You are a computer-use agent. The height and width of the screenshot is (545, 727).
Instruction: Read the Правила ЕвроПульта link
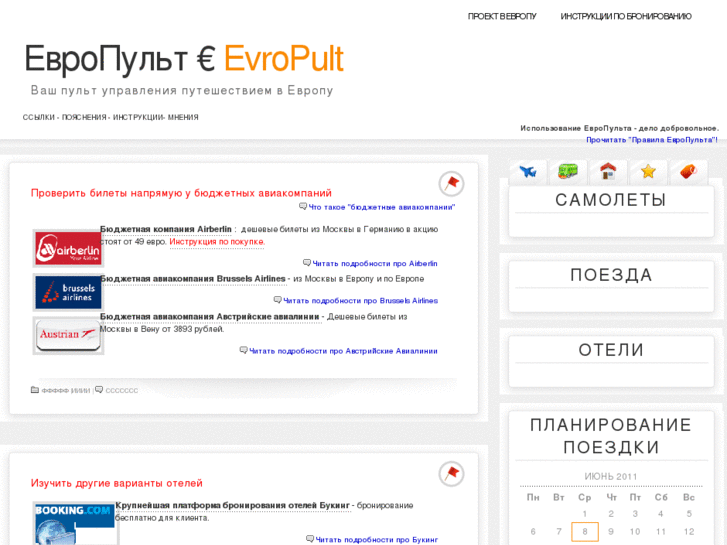[651, 140]
